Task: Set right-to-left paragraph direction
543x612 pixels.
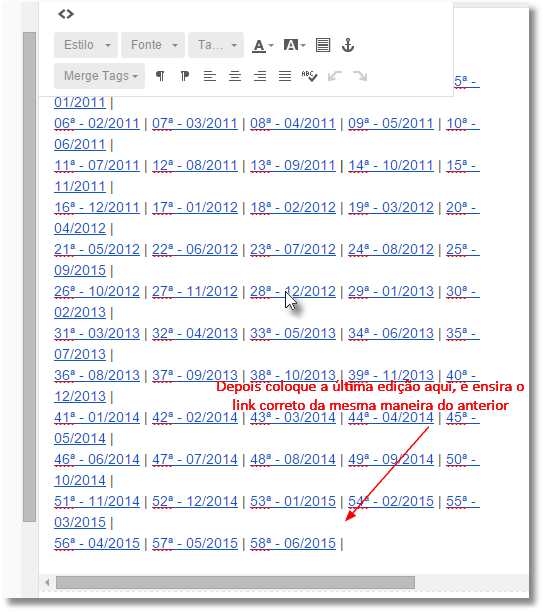Action: [185, 76]
